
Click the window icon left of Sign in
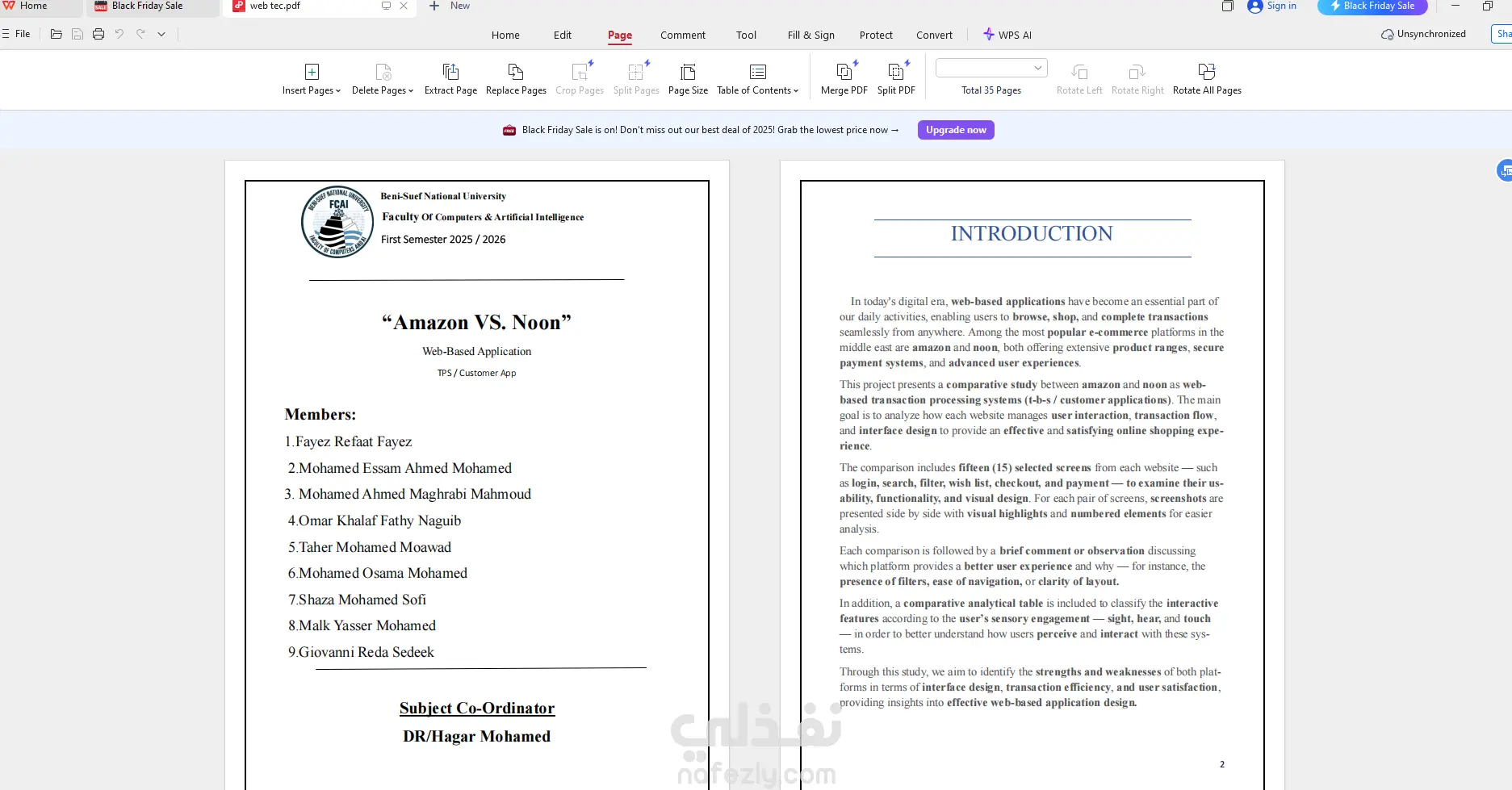tap(1228, 6)
